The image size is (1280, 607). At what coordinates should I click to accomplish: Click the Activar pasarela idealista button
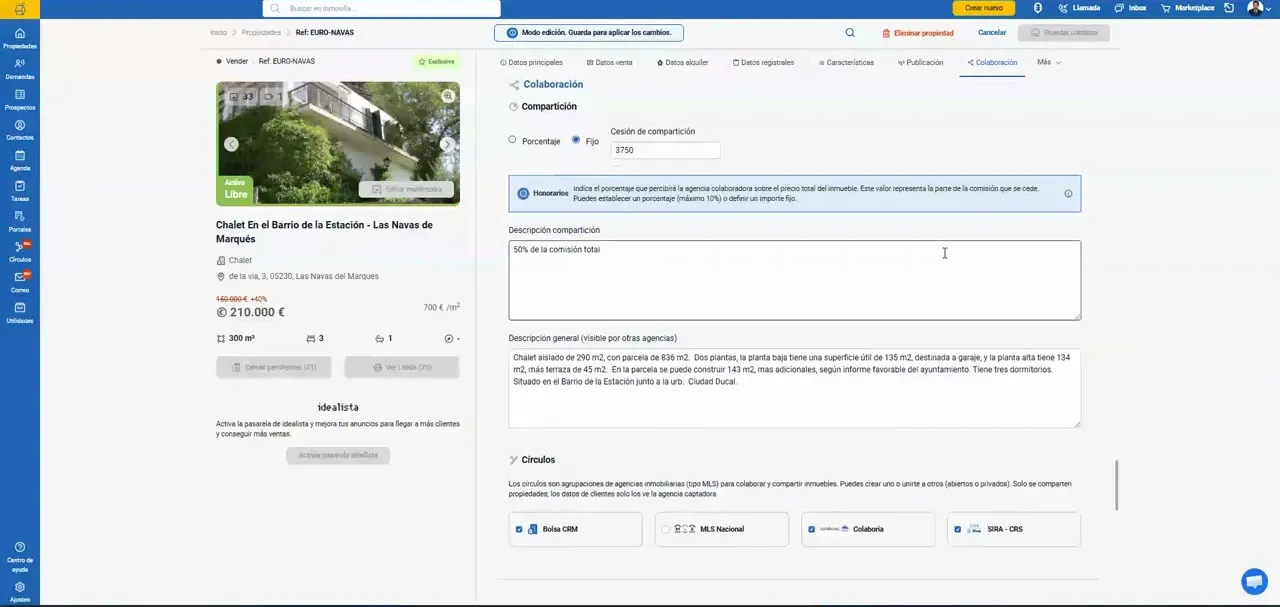[338, 455]
